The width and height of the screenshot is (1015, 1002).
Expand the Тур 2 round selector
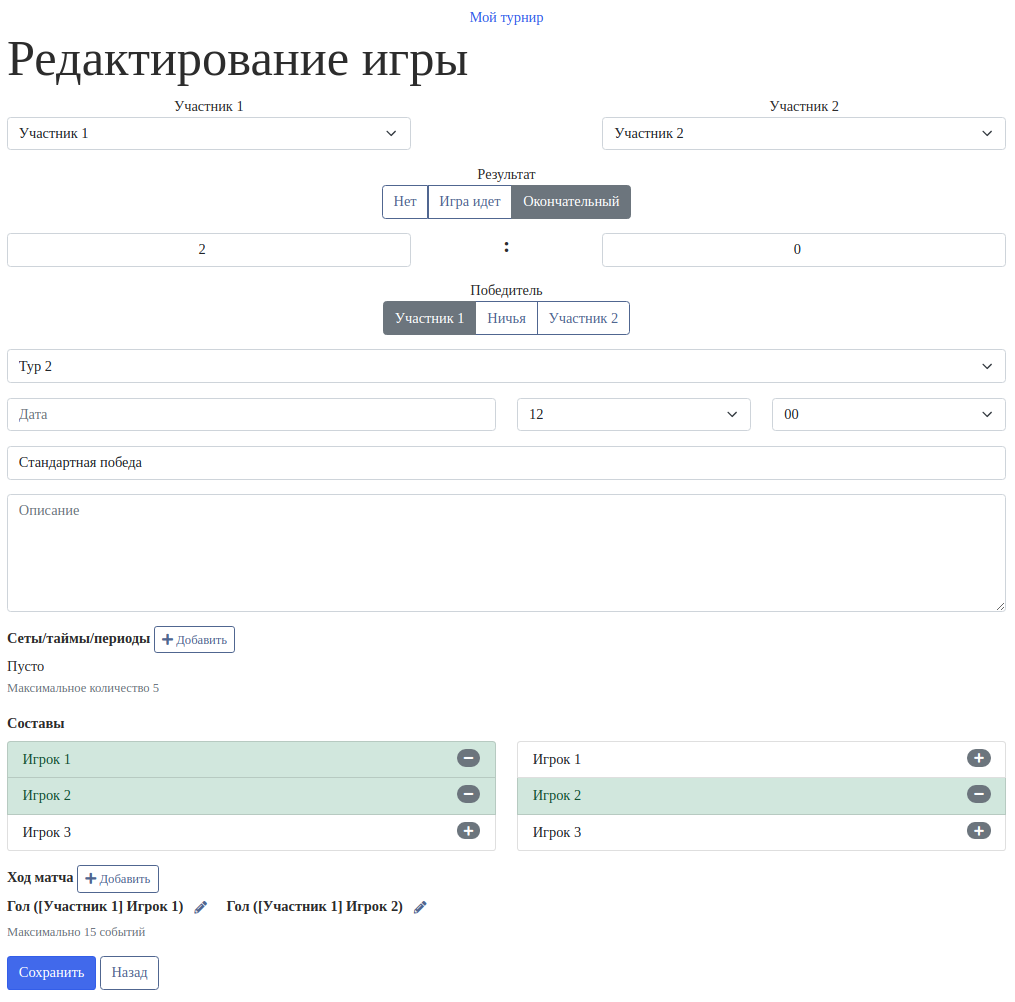506,366
